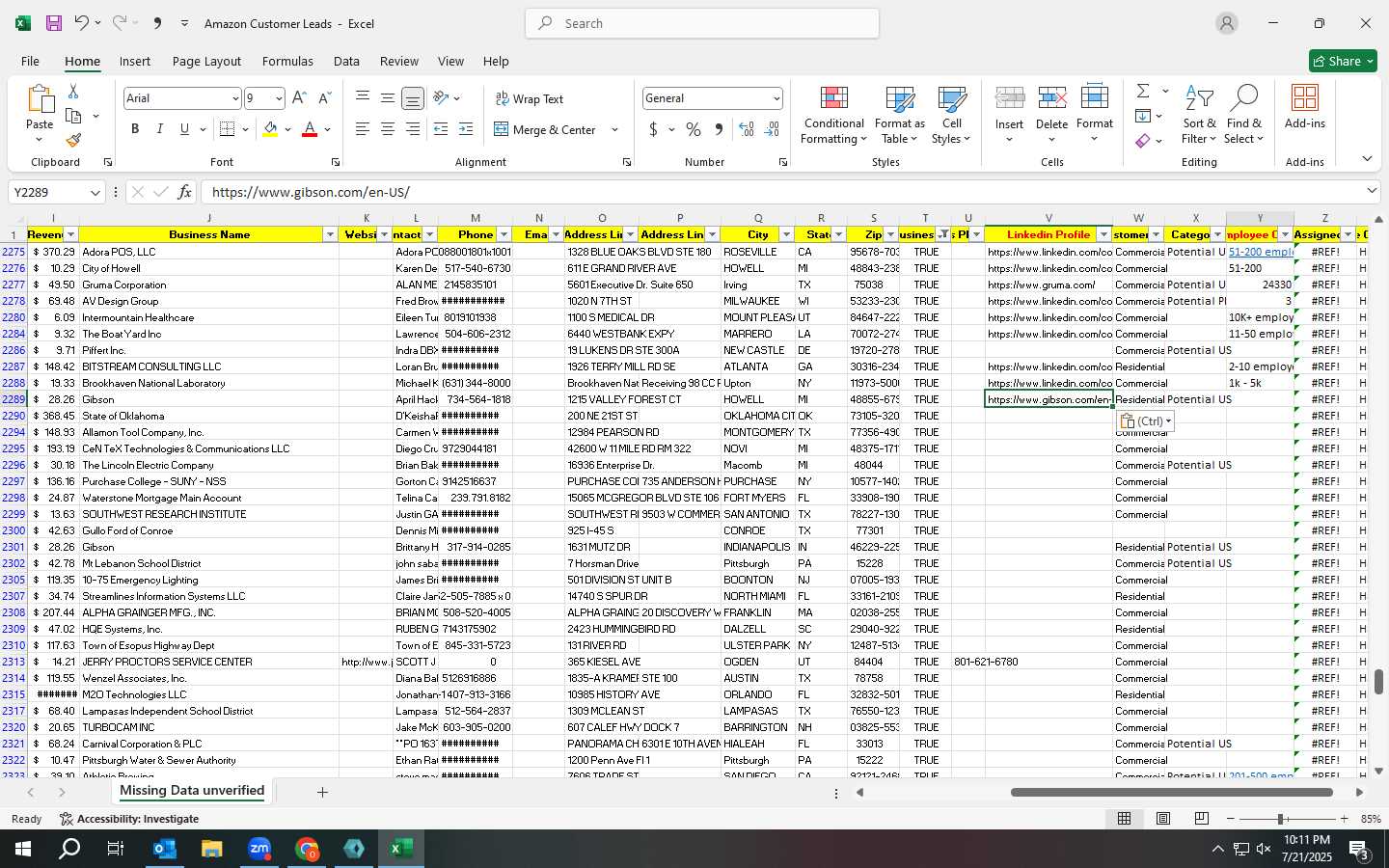This screenshot has height=868, width=1389.
Task: Click Increase Indent icon
Action: (x=466, y=129)
